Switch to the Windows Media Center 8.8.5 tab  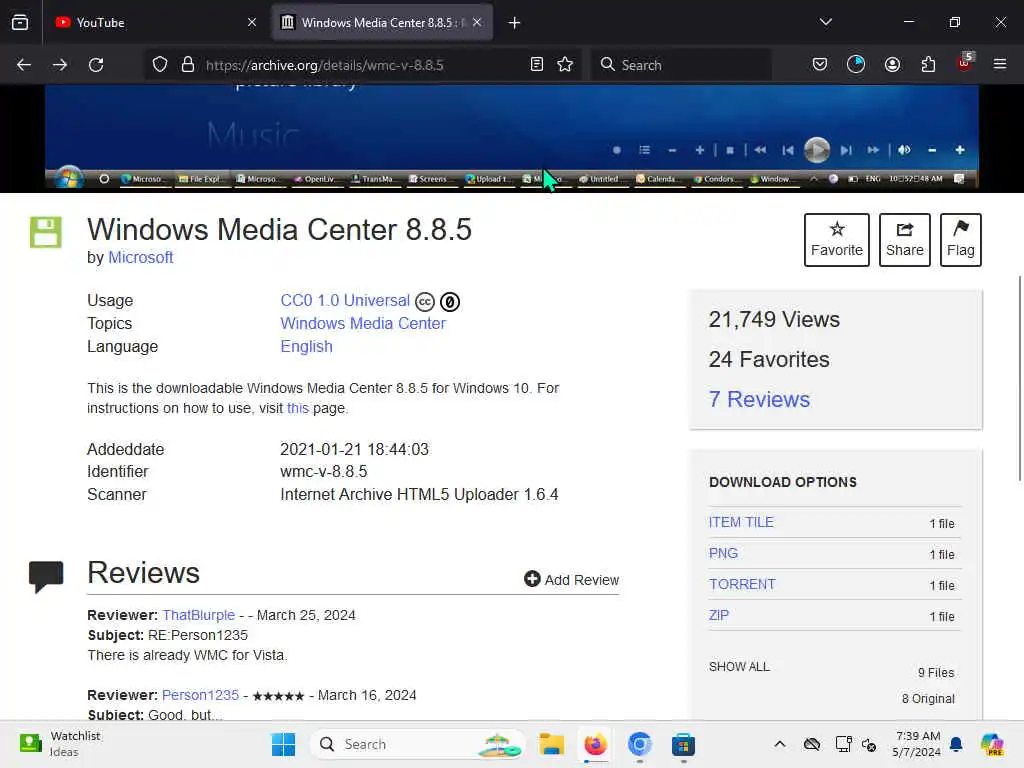click(x=382, y=23)
